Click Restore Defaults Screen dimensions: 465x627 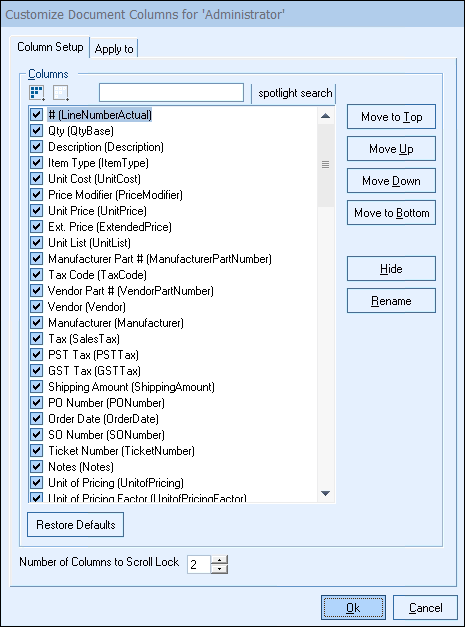76,525
